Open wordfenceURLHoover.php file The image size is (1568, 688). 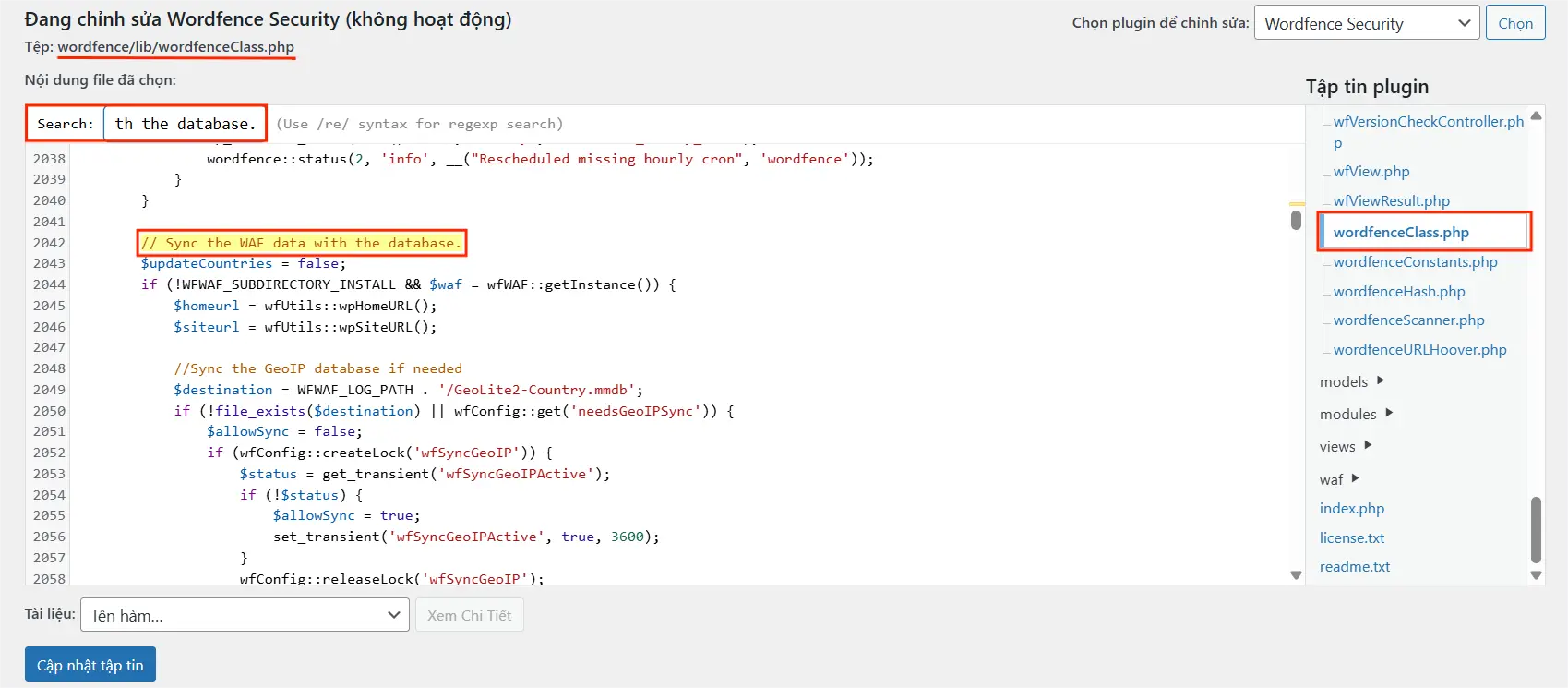point(1419,350)
